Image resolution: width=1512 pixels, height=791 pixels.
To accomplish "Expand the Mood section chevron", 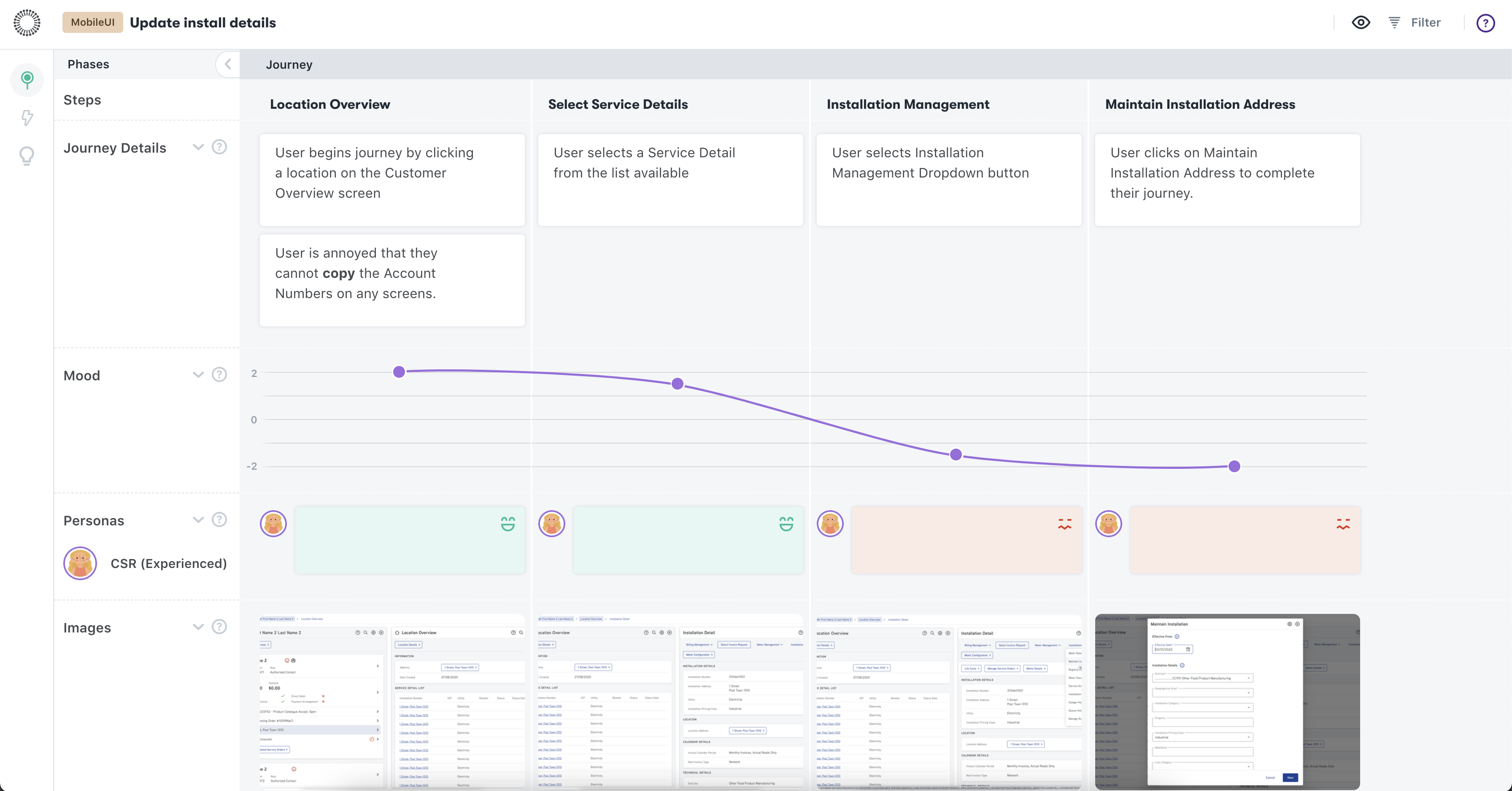I will [x=197, y=375].
